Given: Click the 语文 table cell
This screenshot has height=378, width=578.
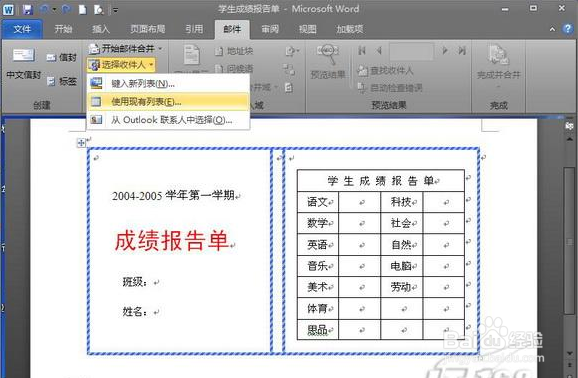Looking at the screenshot, I should [x=318, y=202].
